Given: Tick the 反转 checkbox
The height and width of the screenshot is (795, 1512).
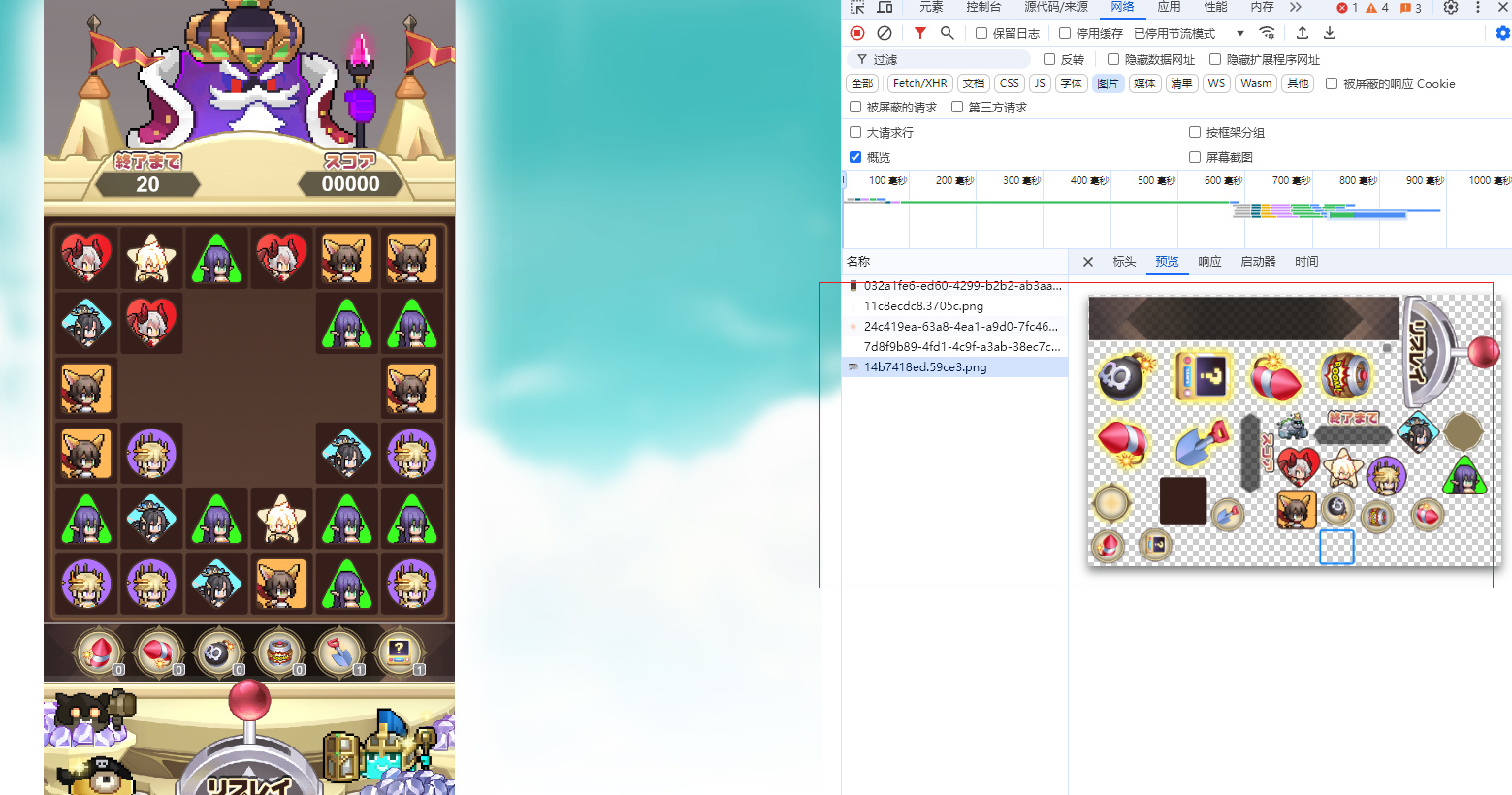Looking at the screenshot, I should [1049, 59].
